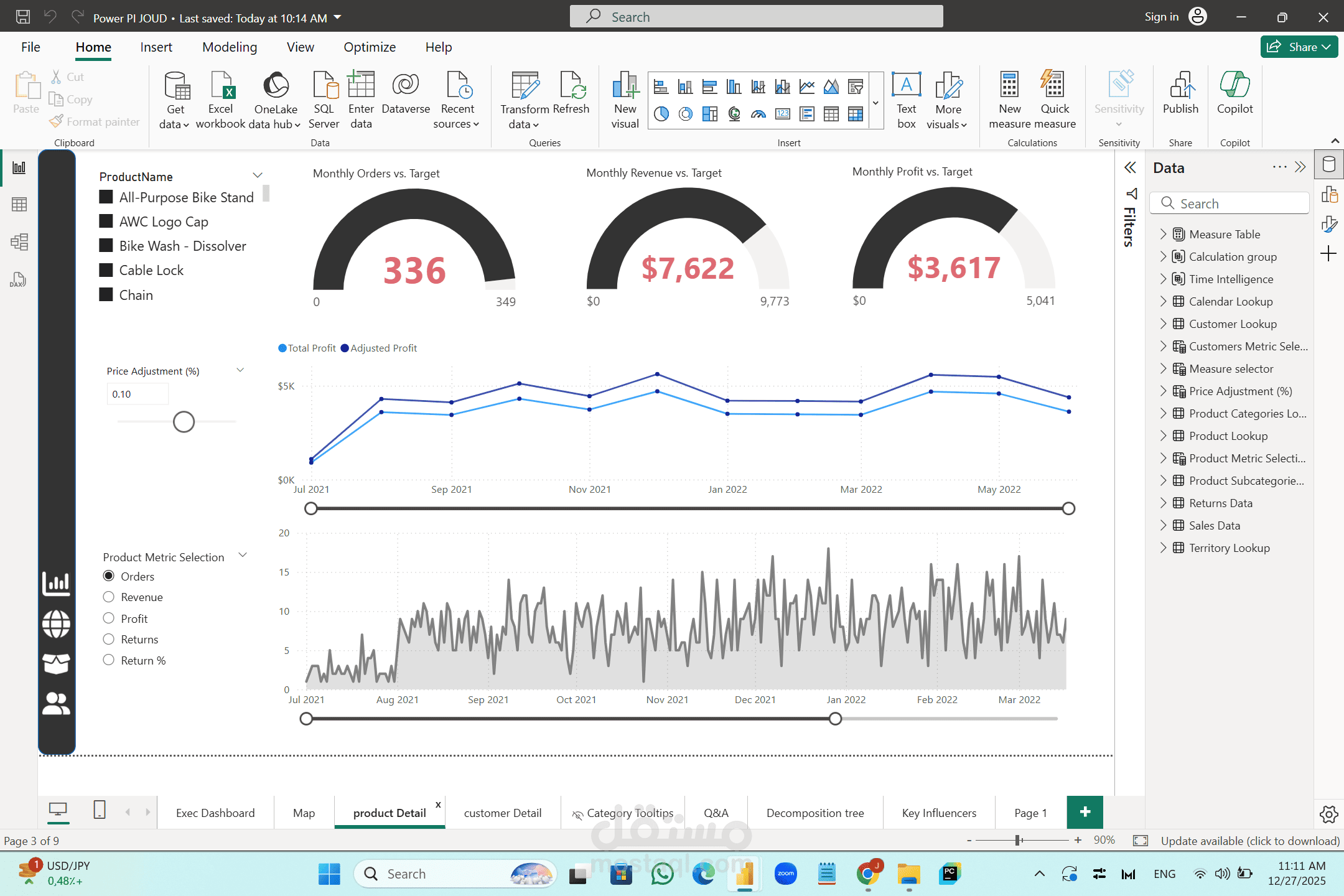Viewport: 1344px width, 896px height.
Task: Switch to Table view in left sidebar
Action: [19, 205]
